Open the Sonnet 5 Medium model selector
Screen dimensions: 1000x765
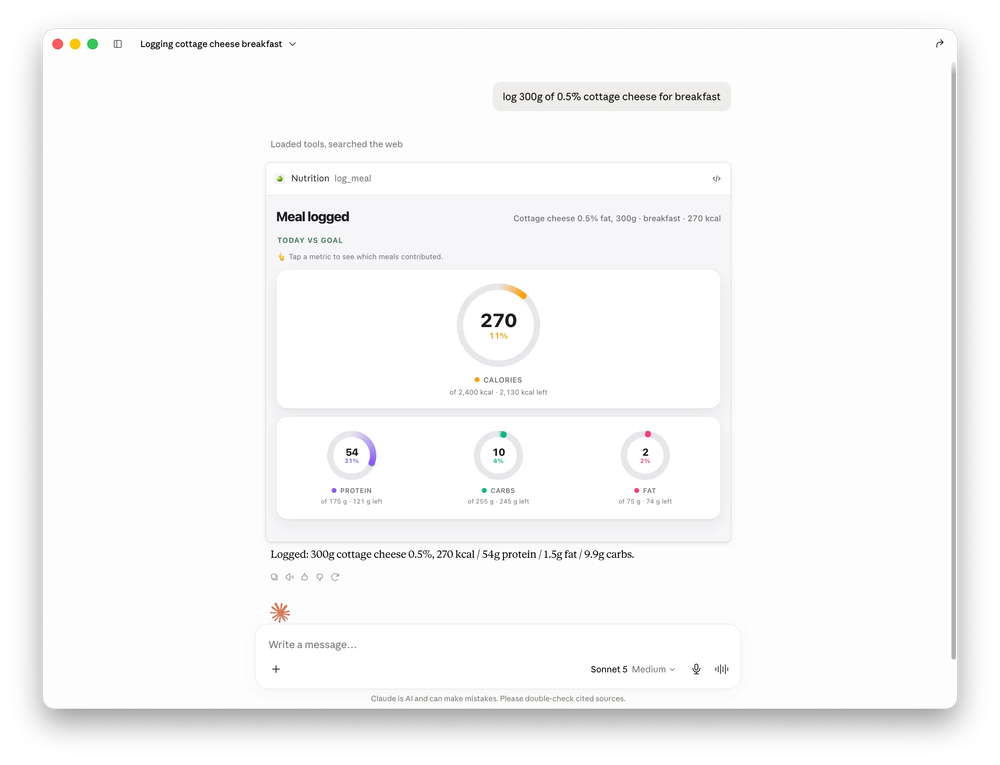pyautogui.click(x=633, y=669)
